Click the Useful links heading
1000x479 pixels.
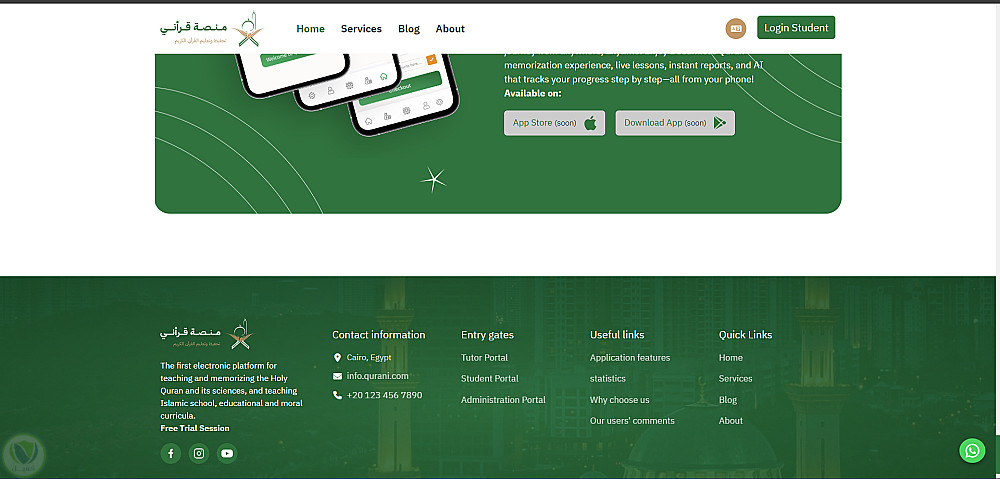[617, 335]
